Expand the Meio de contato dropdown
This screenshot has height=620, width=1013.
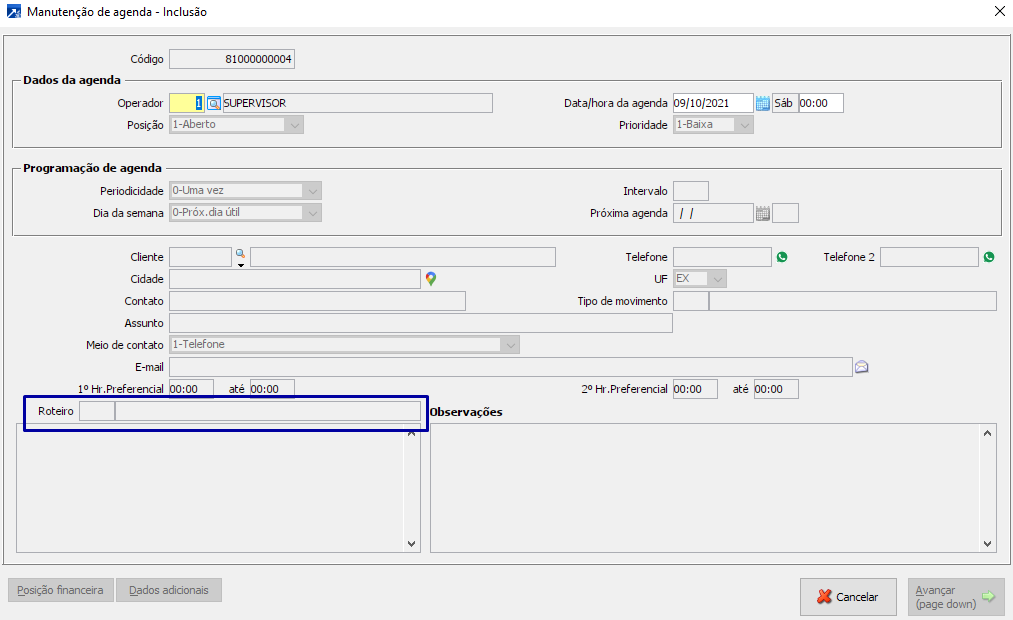[x=510, y=345]
